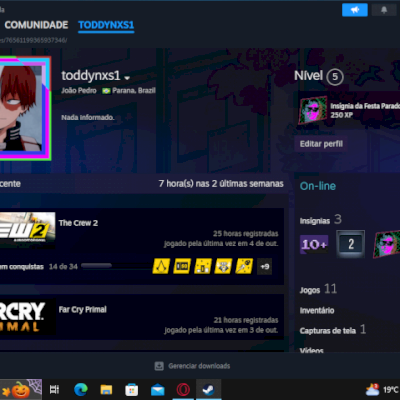Screen dimensions: 400x400
Task: Click the 7 hora(s) nas 2 últimas semanas text
Action: (x=221, y=184)
